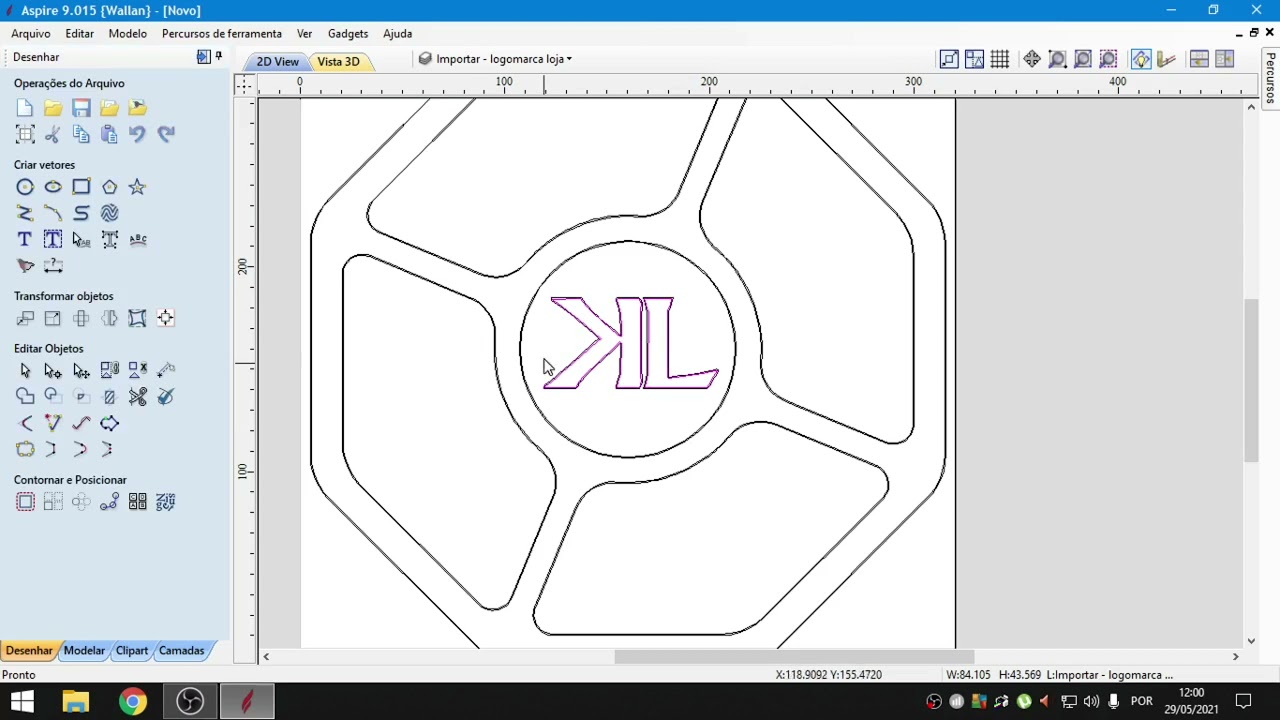Image resolution: width=1280 pixels, height=720 pixels.
Task: Open the Weld vectors tool
Action: 25,397
